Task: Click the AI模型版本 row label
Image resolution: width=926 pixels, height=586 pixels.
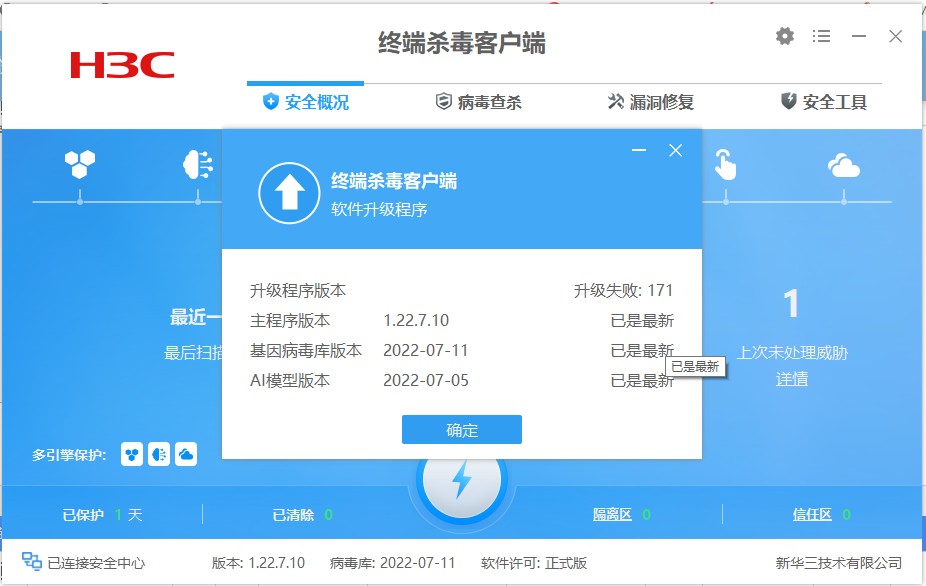Action: pos(290,380)
